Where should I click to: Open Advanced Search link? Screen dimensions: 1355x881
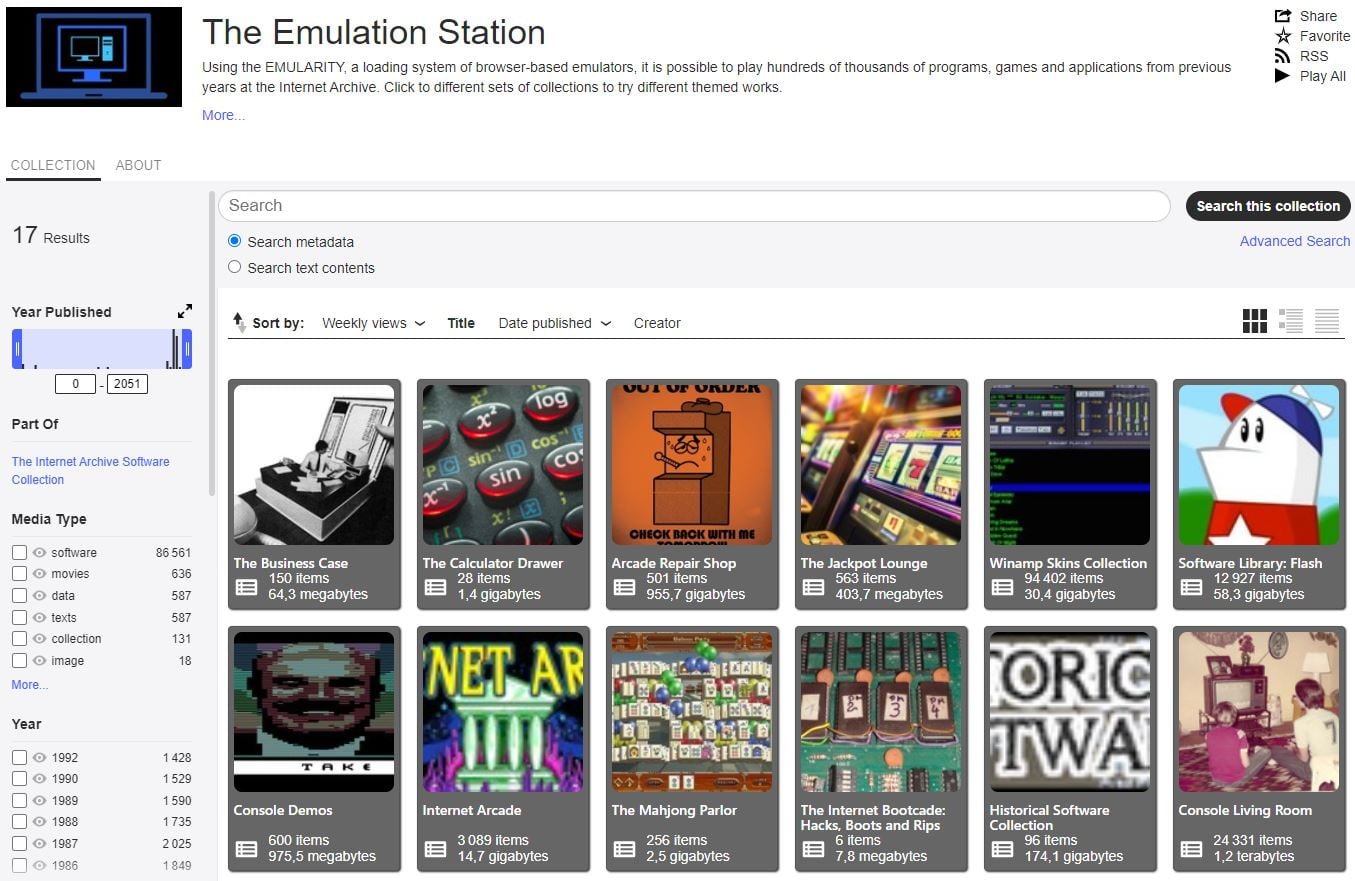[x=1295, y=241]
